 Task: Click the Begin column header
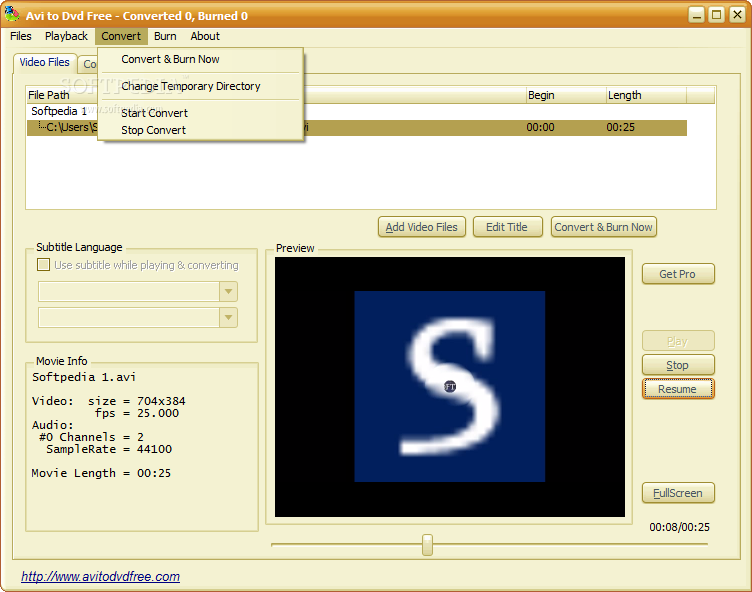(x=566, y=95)
